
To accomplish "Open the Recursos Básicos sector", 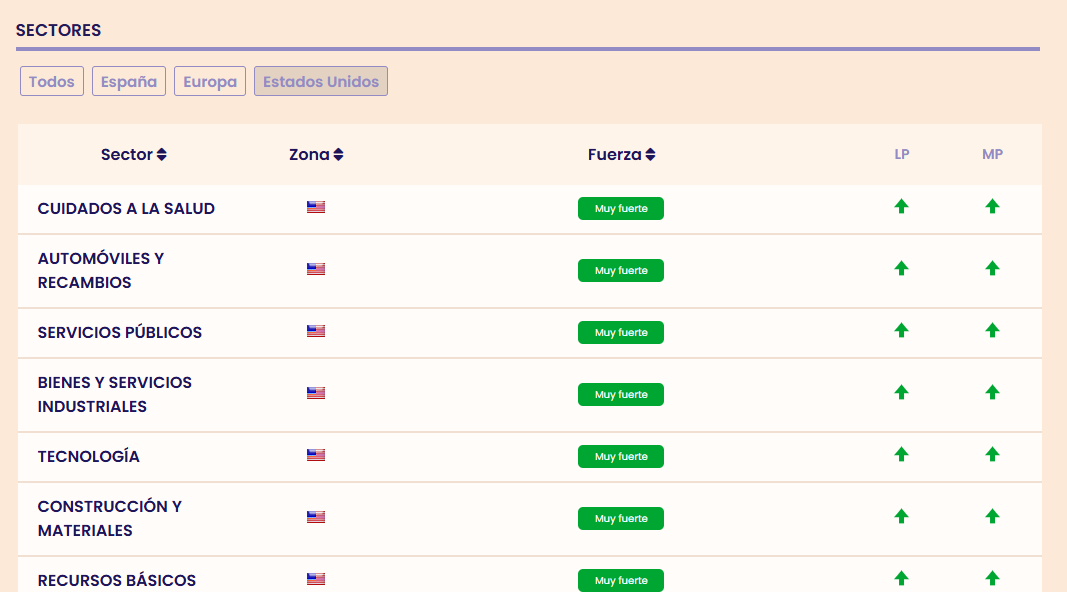I will (117, 580).
